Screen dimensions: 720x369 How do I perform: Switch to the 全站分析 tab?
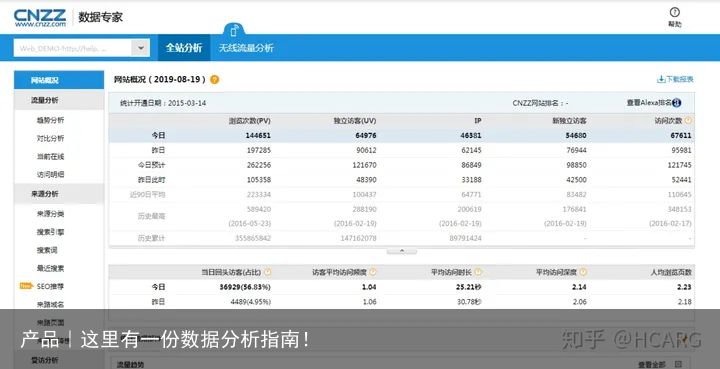pyautogui.click(x=184, y=48)
